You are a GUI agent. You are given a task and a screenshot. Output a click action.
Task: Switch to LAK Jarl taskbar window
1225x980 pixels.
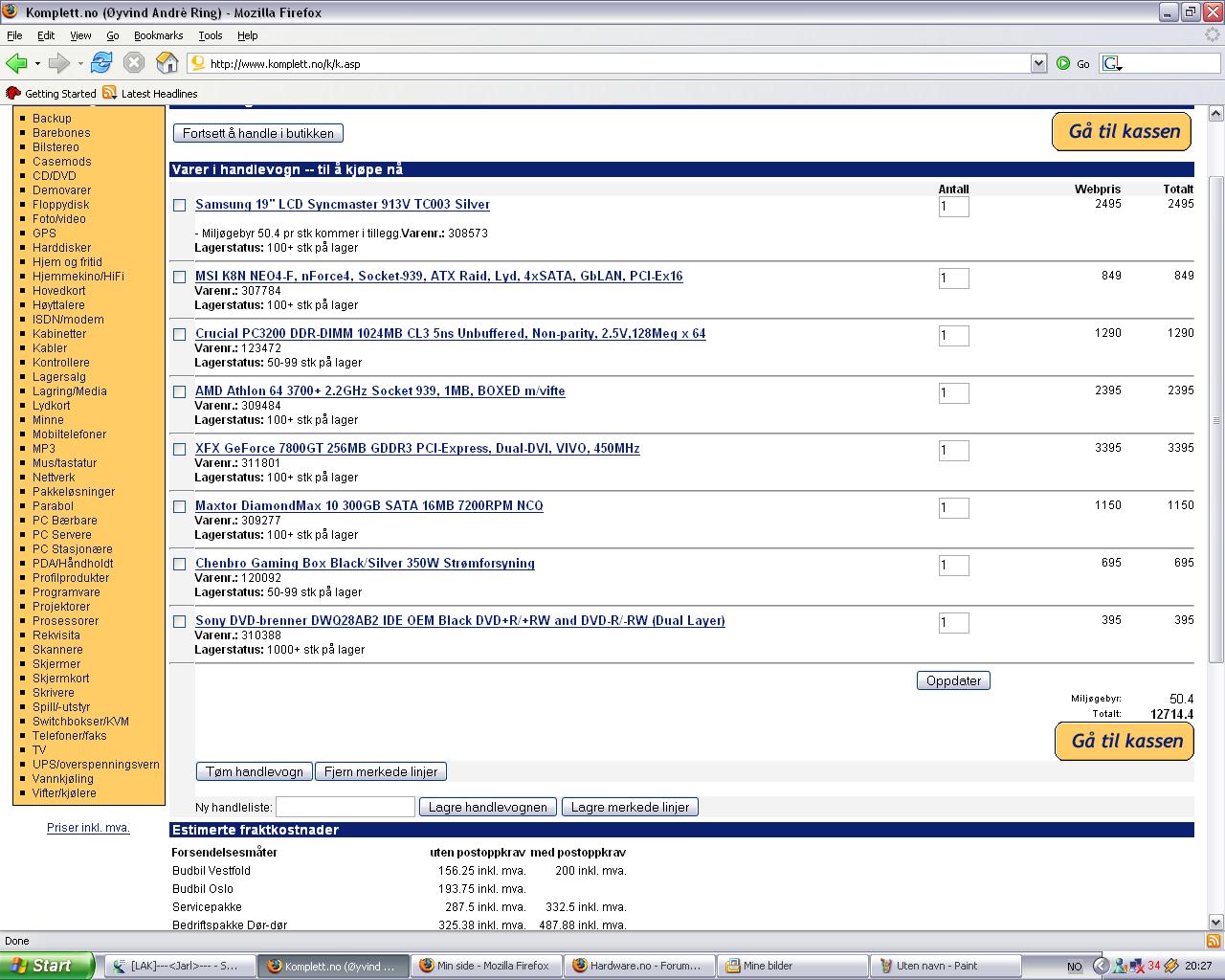coord(180,966)
